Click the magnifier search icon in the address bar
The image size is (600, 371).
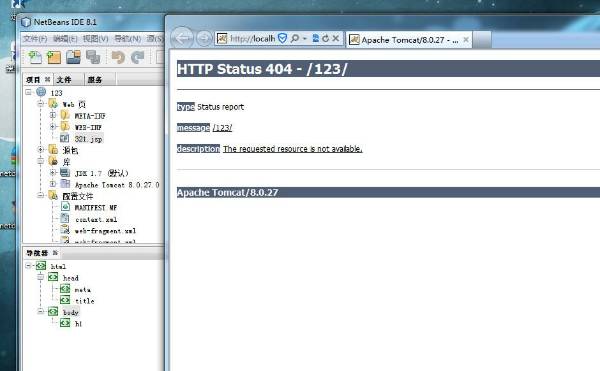[x=294, y=38]
